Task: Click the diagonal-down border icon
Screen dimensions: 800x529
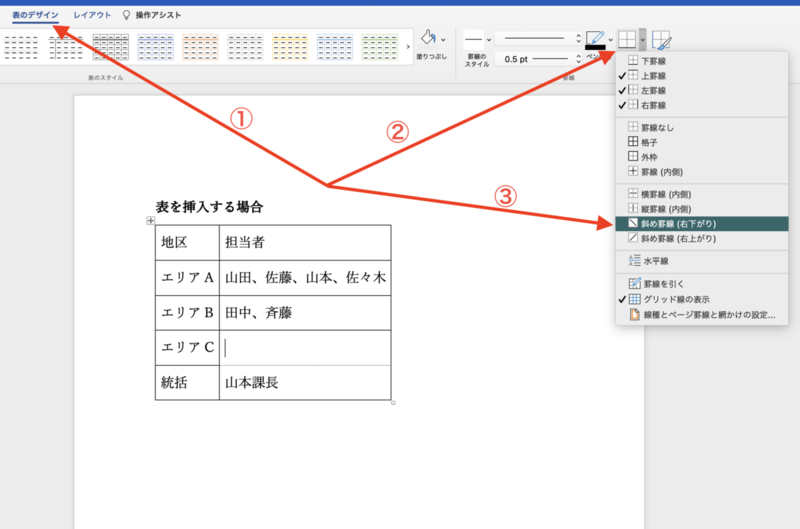Action: [633, 223]
